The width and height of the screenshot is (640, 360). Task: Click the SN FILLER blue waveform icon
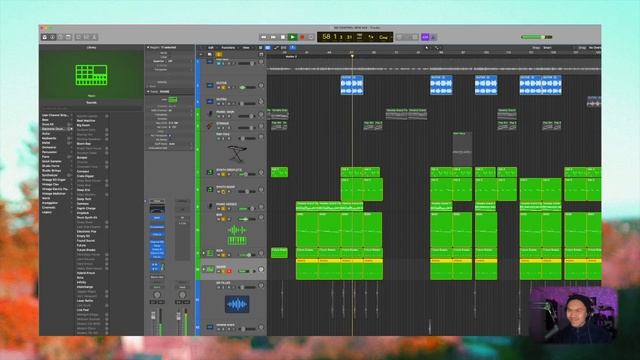(x=237, y=304)
